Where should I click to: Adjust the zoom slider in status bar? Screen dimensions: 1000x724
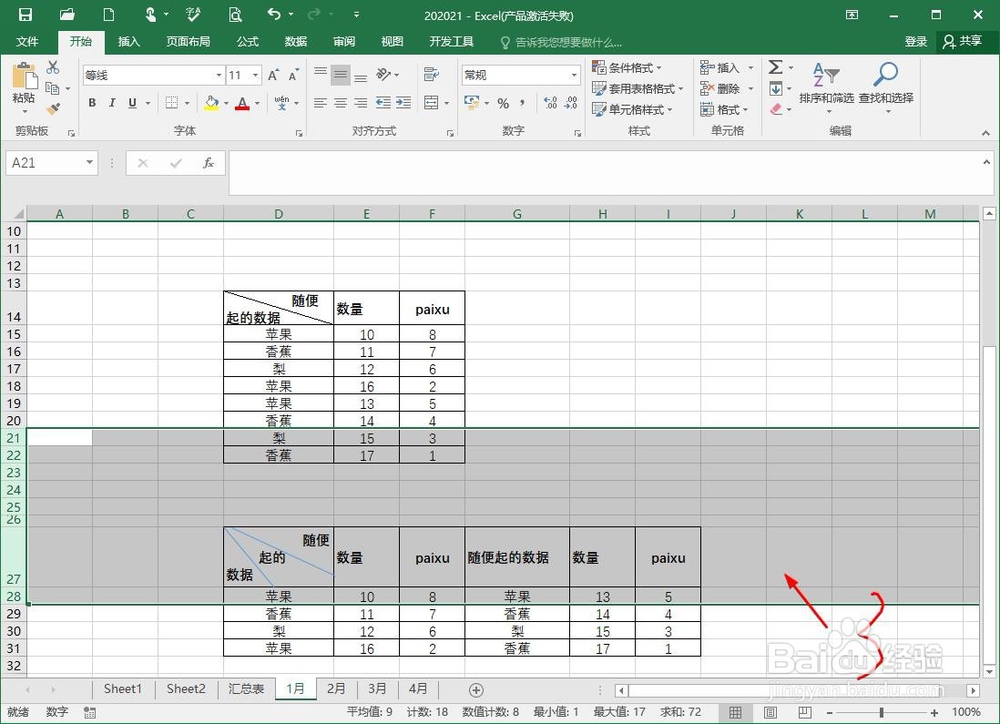(881, 713)
